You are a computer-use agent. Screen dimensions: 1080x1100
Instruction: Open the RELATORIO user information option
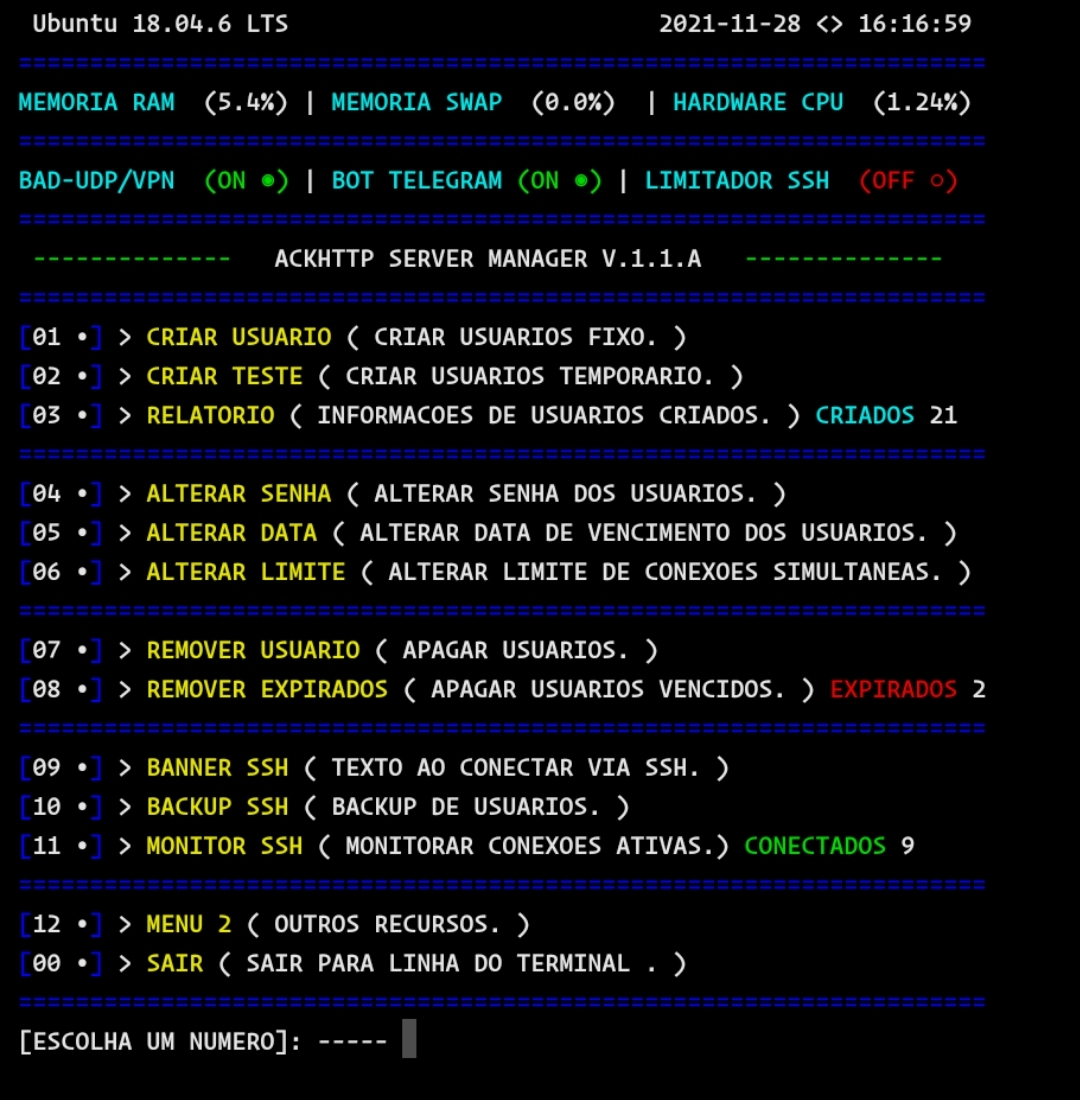(210, 415)
